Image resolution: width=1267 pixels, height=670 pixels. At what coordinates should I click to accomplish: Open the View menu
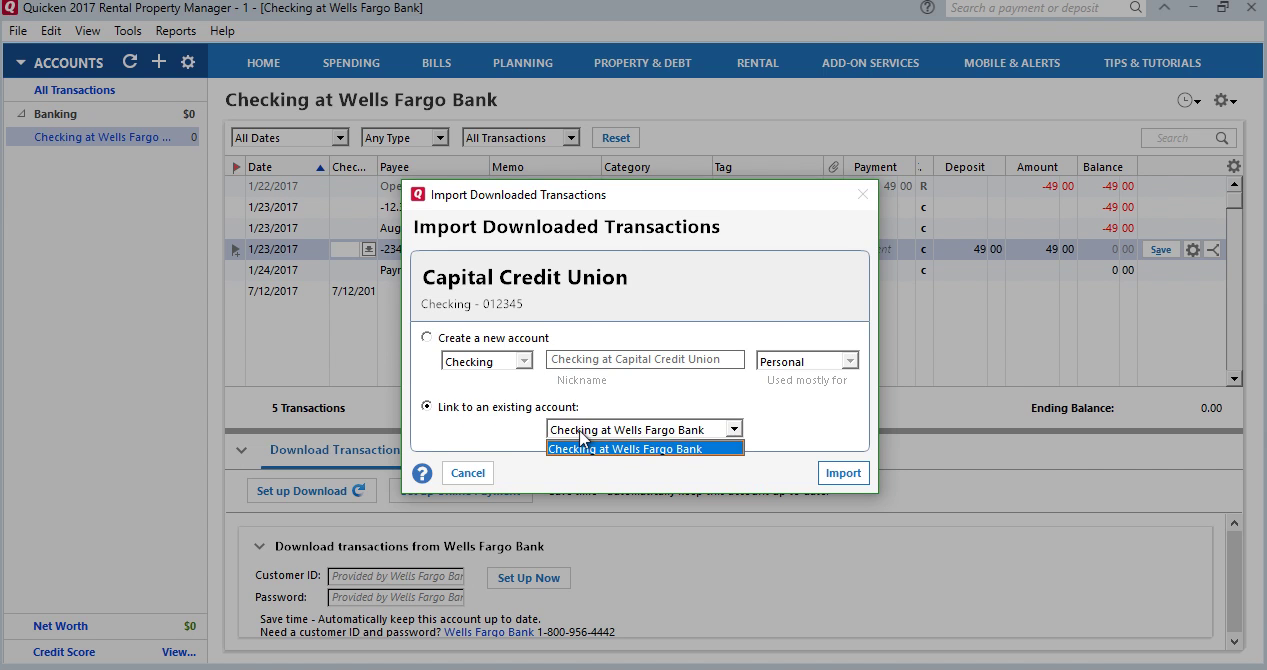[87, 31]
